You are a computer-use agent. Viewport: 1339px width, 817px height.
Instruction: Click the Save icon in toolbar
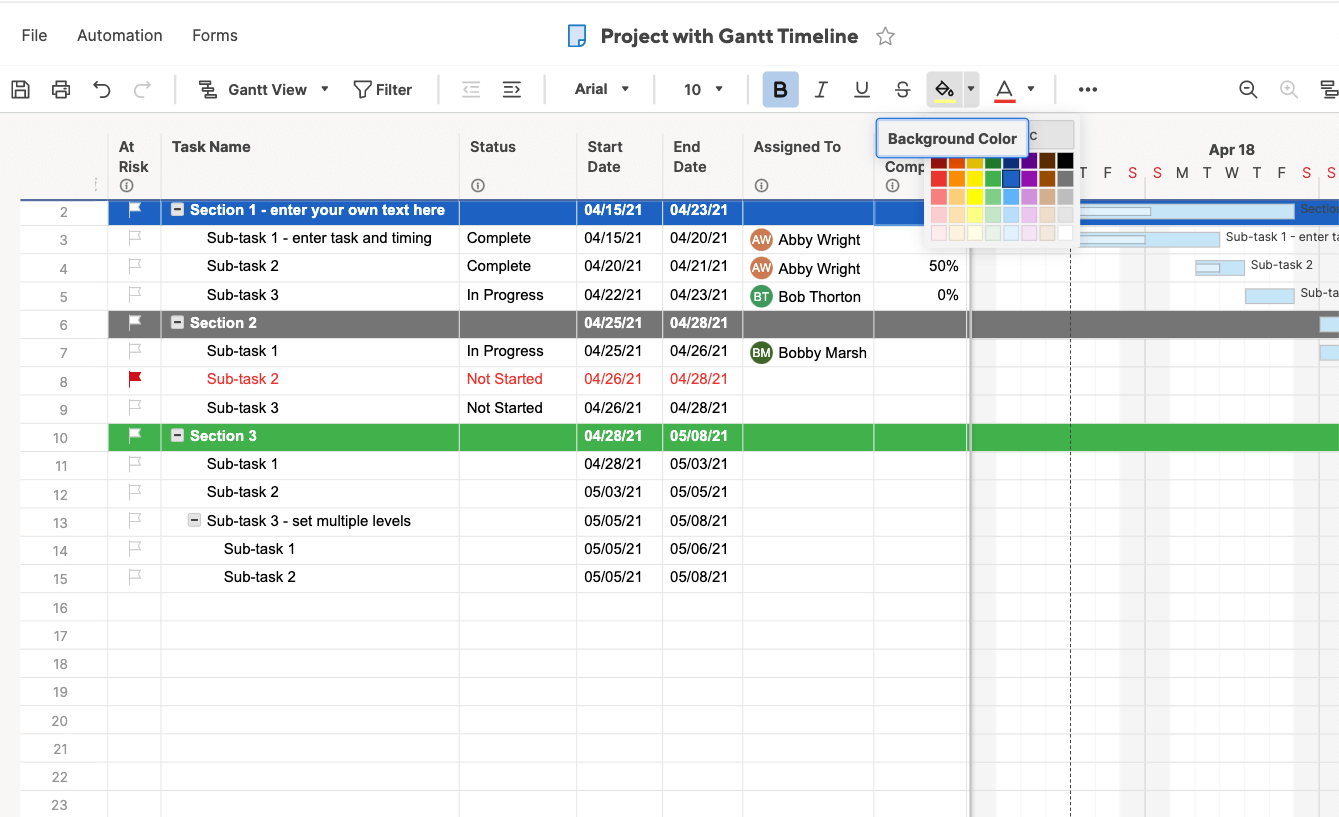click(x=20, y=90)
